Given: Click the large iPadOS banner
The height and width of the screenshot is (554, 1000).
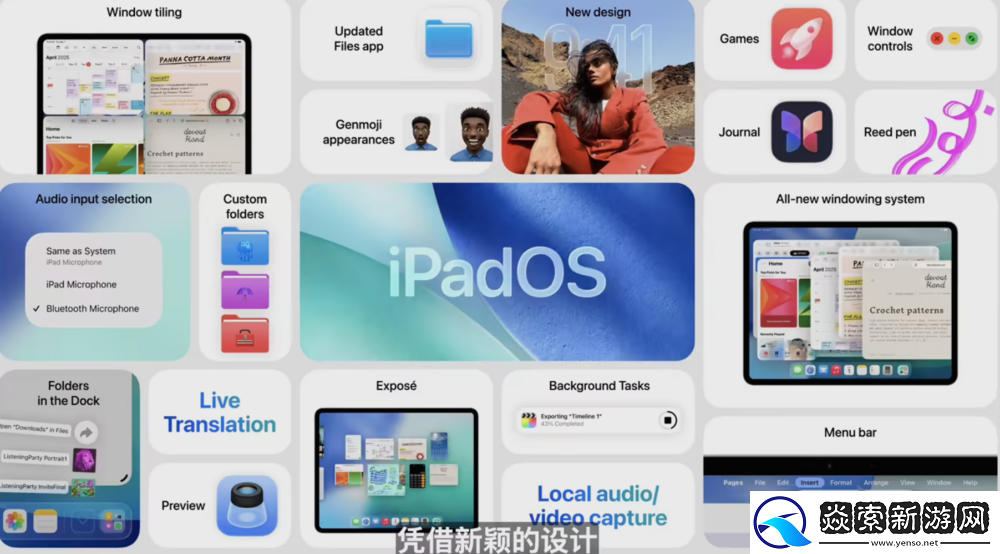Looking at the screenshot, I should [x=497, y=272].
